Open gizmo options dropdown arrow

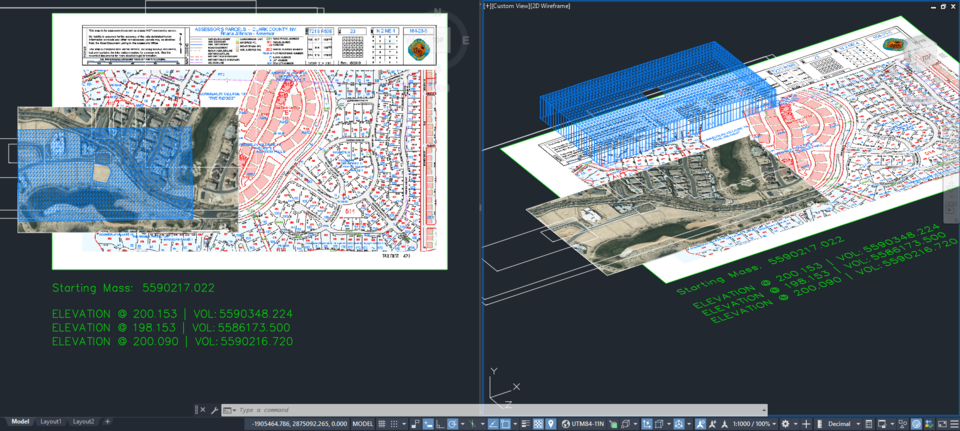(x=689, y=424)
